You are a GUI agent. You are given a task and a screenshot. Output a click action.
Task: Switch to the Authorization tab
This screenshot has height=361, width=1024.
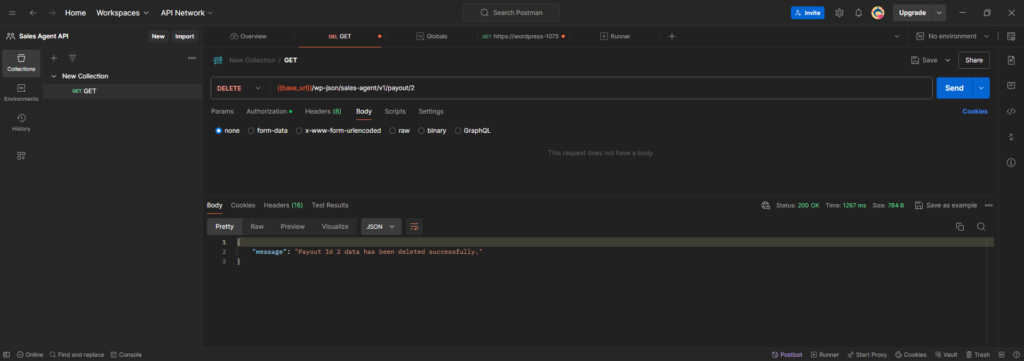click(x=269, y=112)
